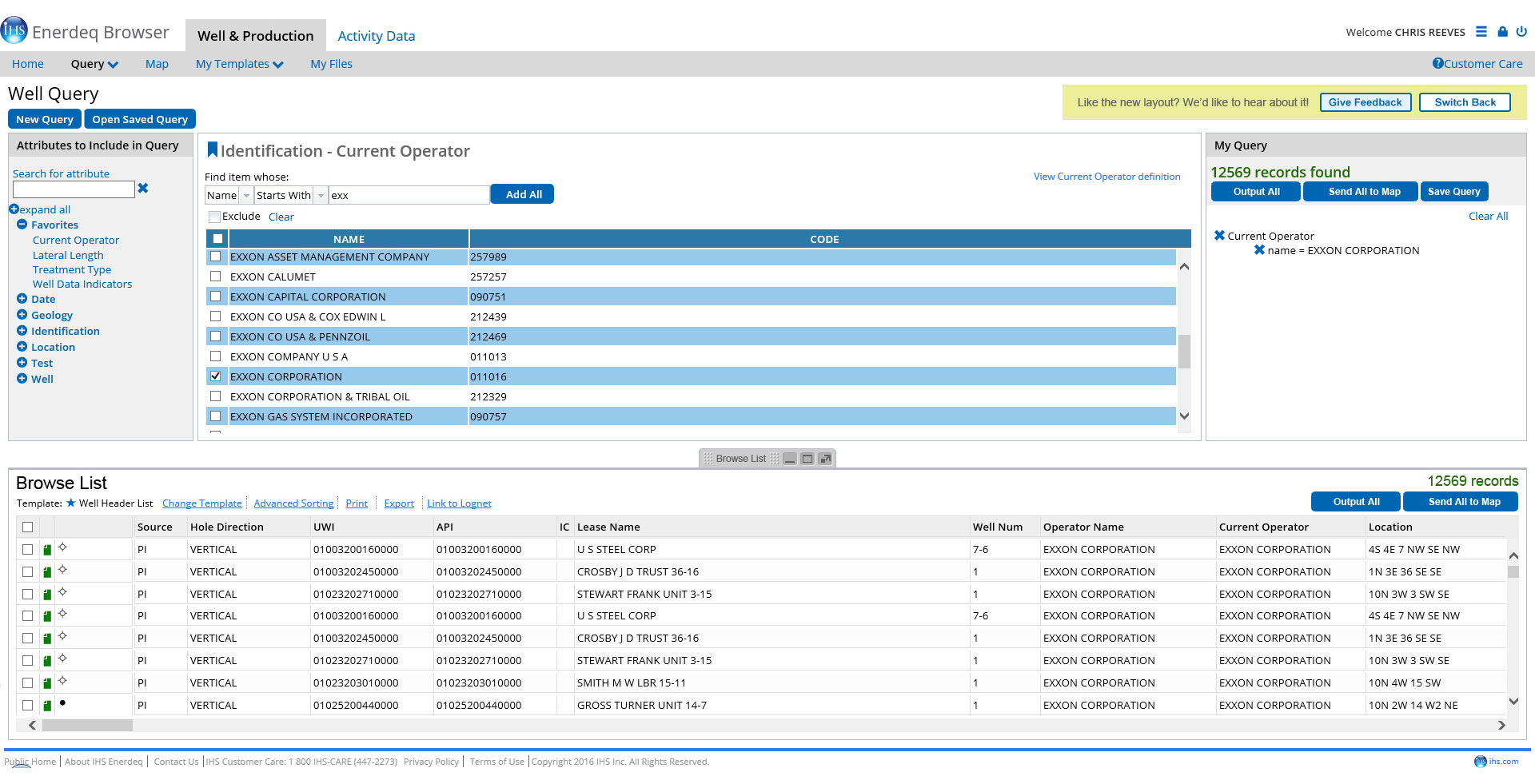Click the operator search text field containing exx
The width and height of the screenshot is (1535, 784).
coord(409,195)
